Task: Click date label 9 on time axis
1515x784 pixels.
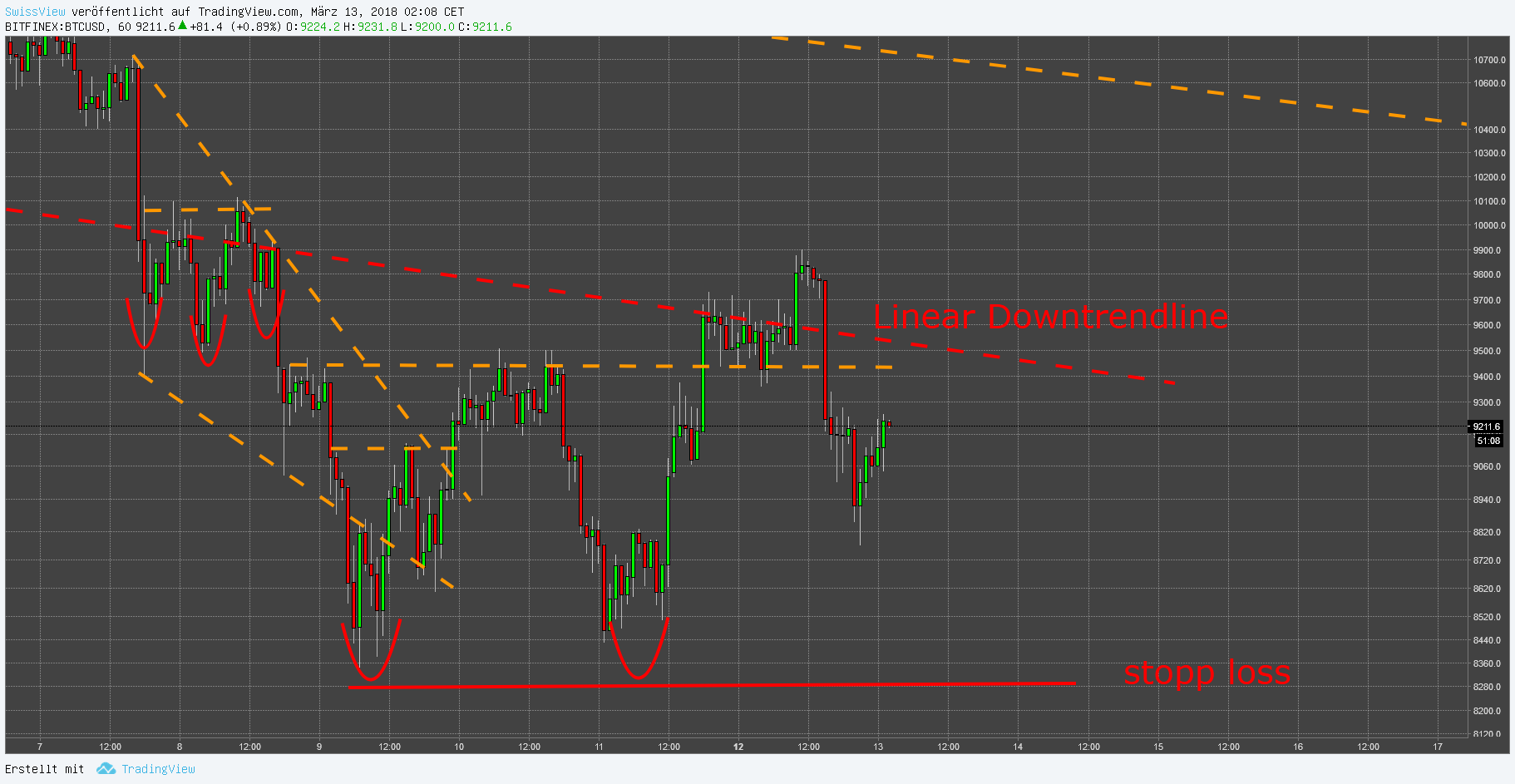Action: point(319,747)
